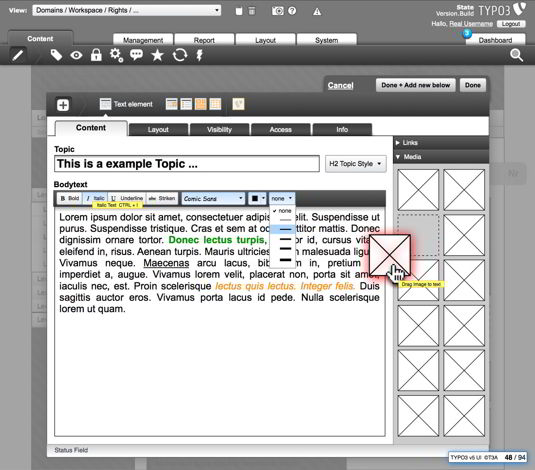Click the blue notification badge on Dashboard
Image resolution: width=535 pixels, height=470 pixels.
coord(467,33)
